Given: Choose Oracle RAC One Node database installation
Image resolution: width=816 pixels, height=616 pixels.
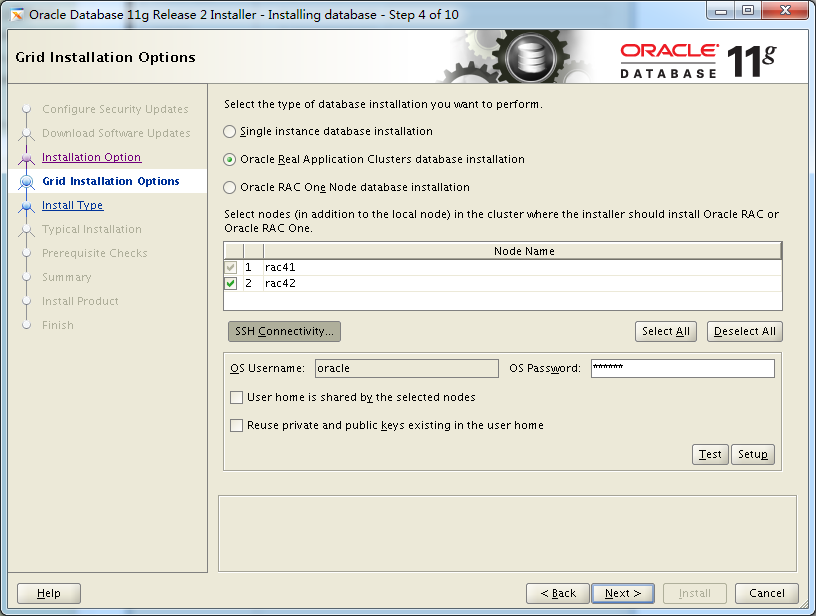Looking at the screenshot, I should click(x=230, y=187).
